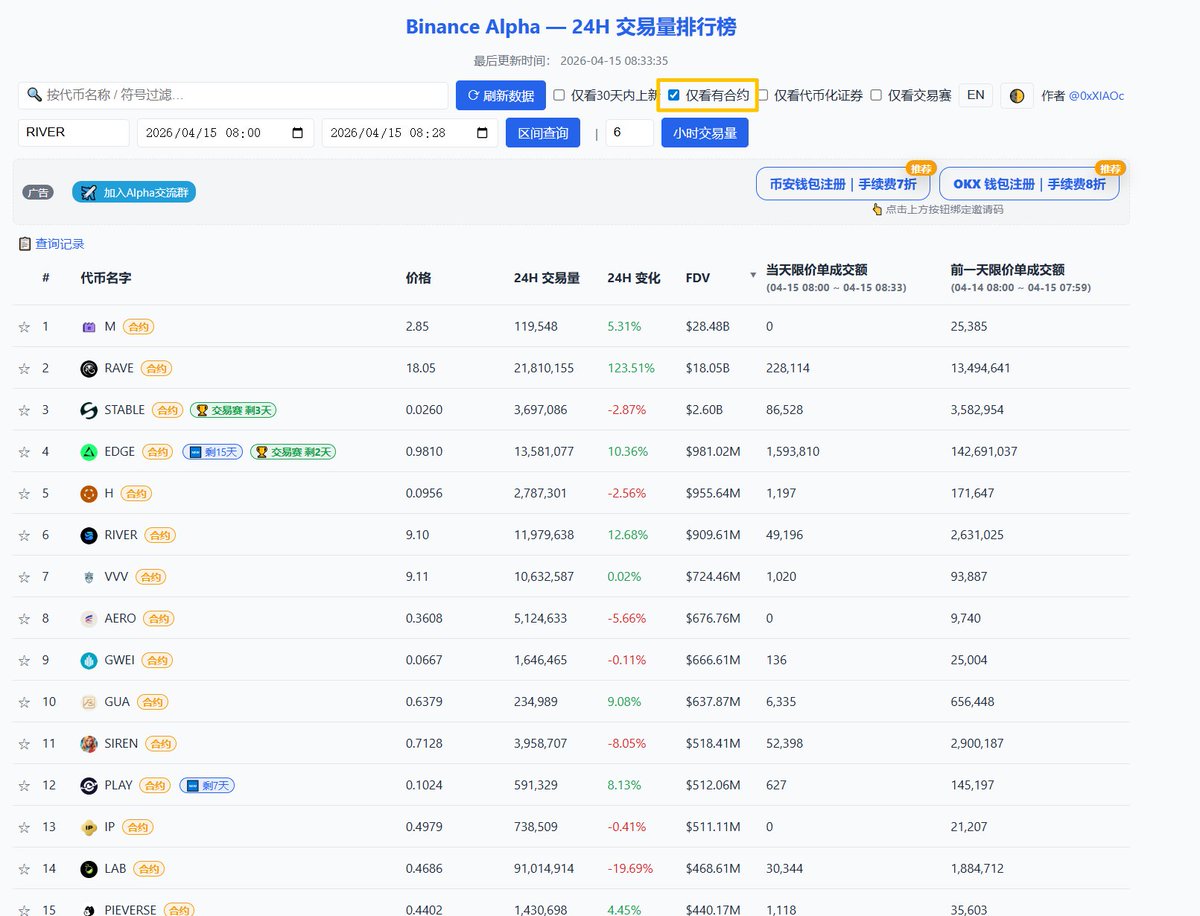The image size is (1200, 916).
Task: Click EDGE previous-day value 142,691,037
Action: [x=984, y=452]
